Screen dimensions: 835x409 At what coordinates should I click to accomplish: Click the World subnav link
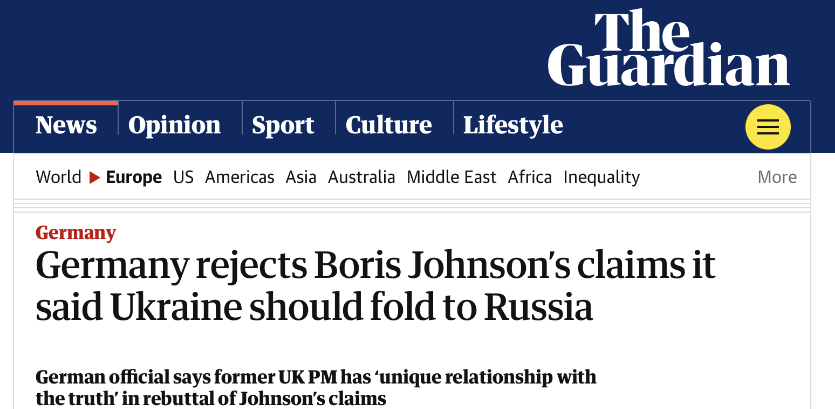pos(58,177)
